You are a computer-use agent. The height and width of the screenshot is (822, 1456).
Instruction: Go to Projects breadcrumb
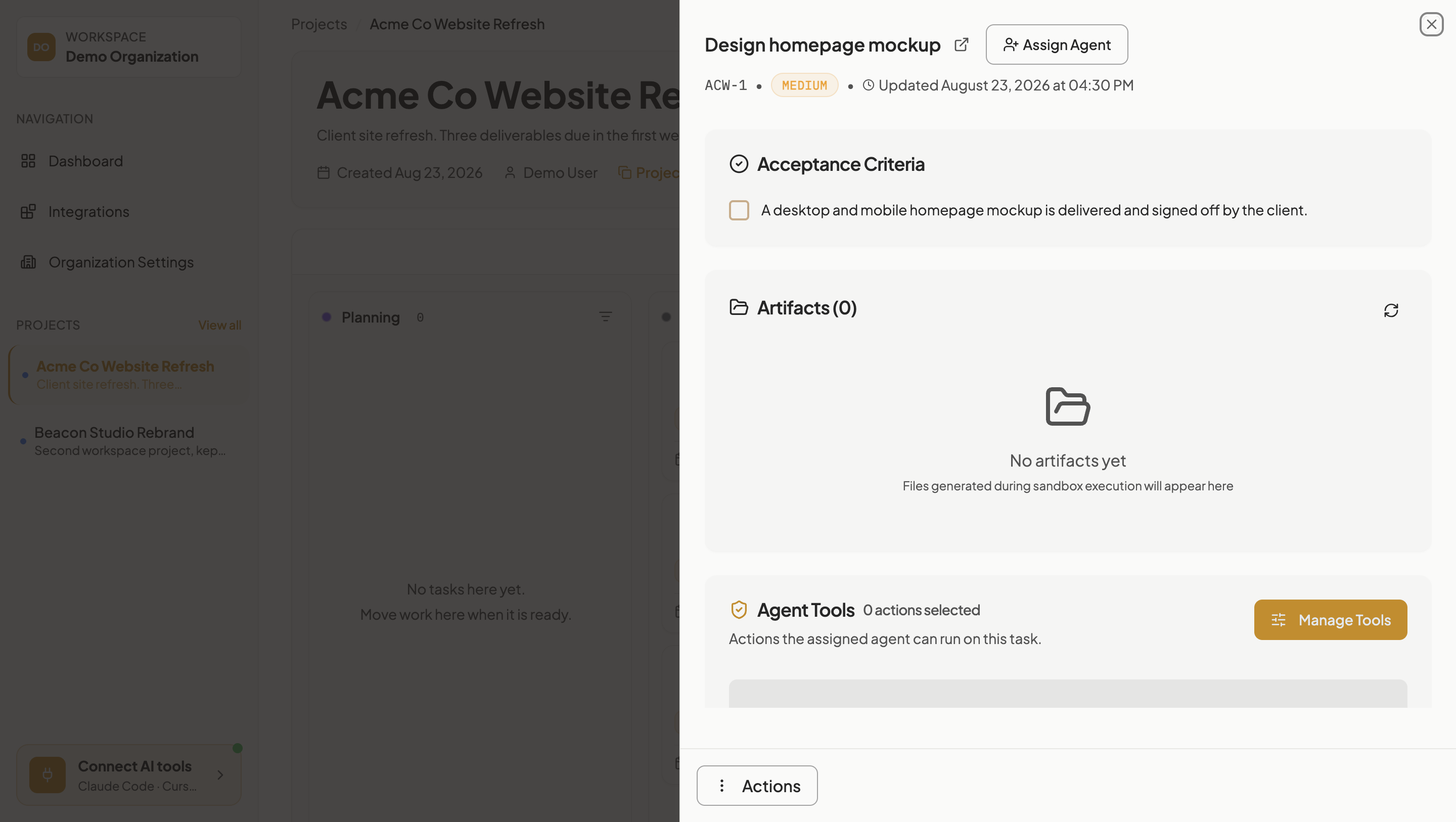pyautogui.click(x=319, y=24)
